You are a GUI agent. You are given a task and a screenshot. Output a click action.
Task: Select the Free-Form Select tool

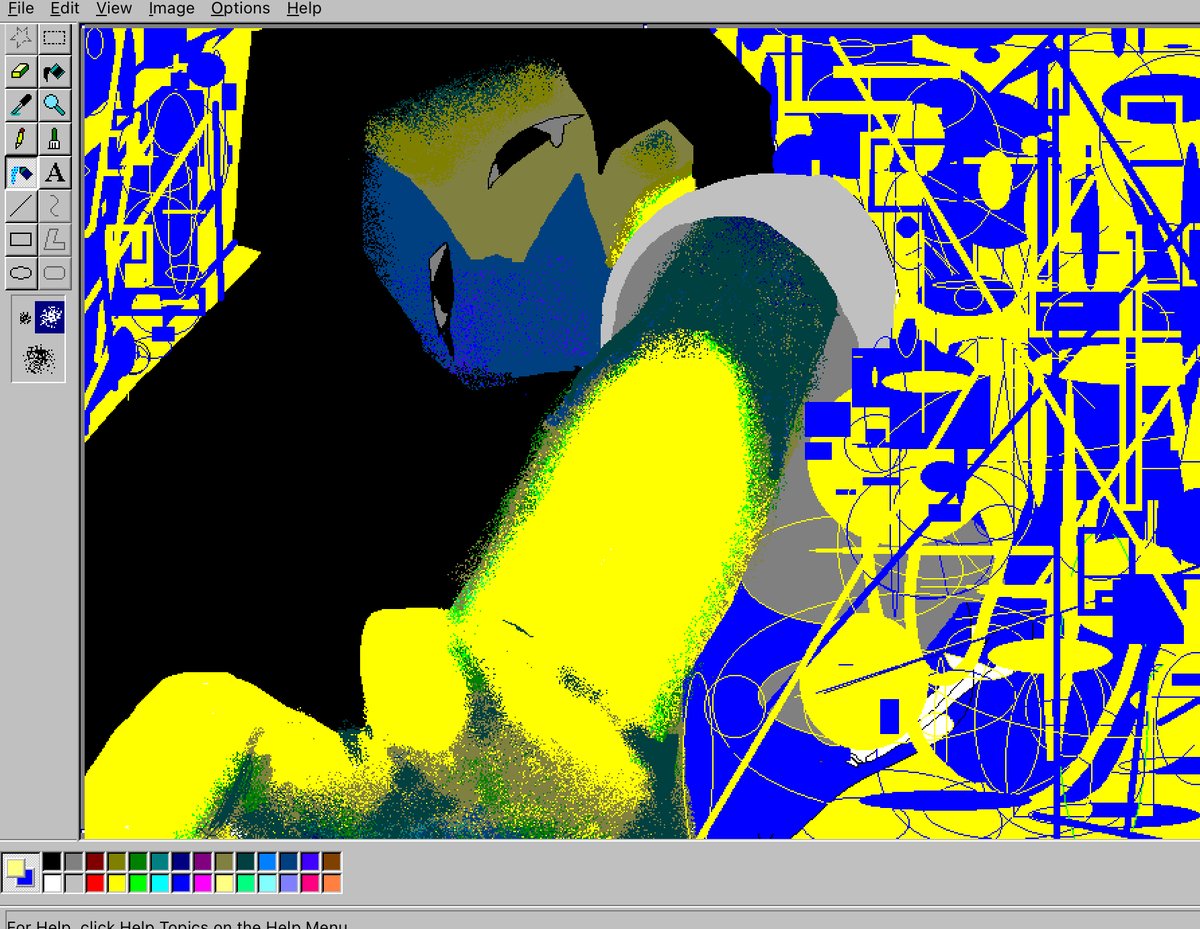pos(21,39)
